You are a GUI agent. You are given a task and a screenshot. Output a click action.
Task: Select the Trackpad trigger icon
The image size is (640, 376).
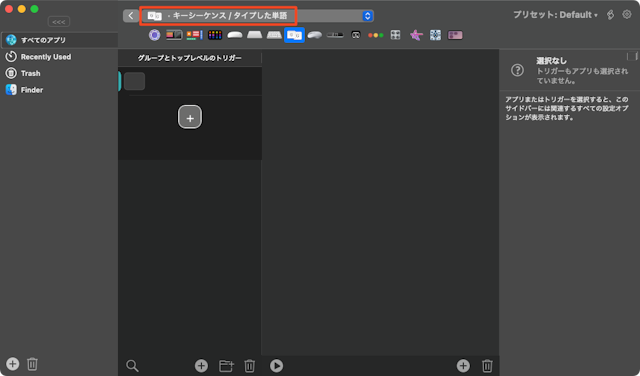254,35
